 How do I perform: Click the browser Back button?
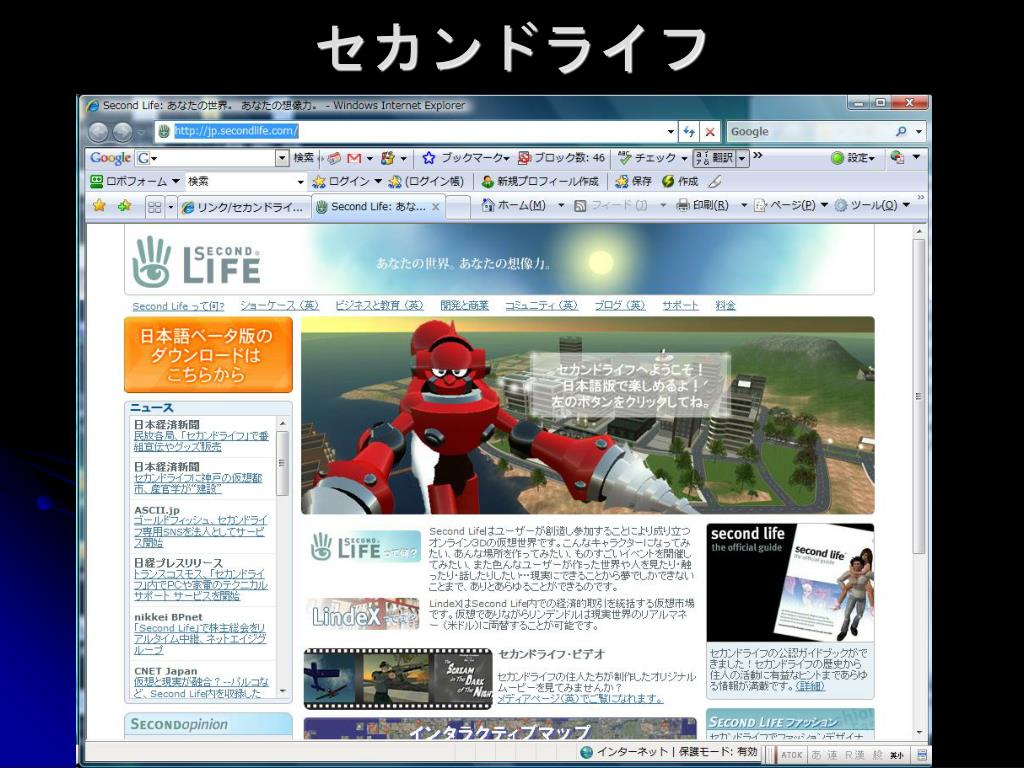click(99, 132)
